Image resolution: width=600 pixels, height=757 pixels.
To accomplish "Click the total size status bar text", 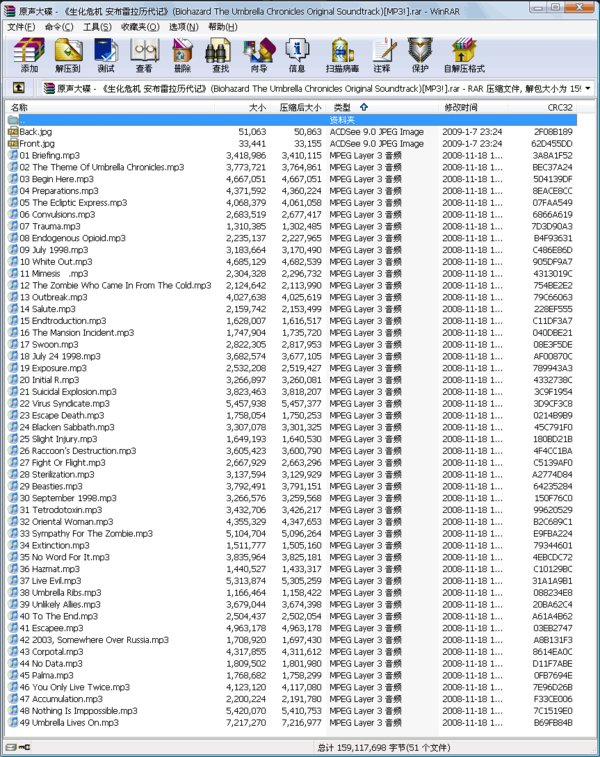I will tap(384, 747).
